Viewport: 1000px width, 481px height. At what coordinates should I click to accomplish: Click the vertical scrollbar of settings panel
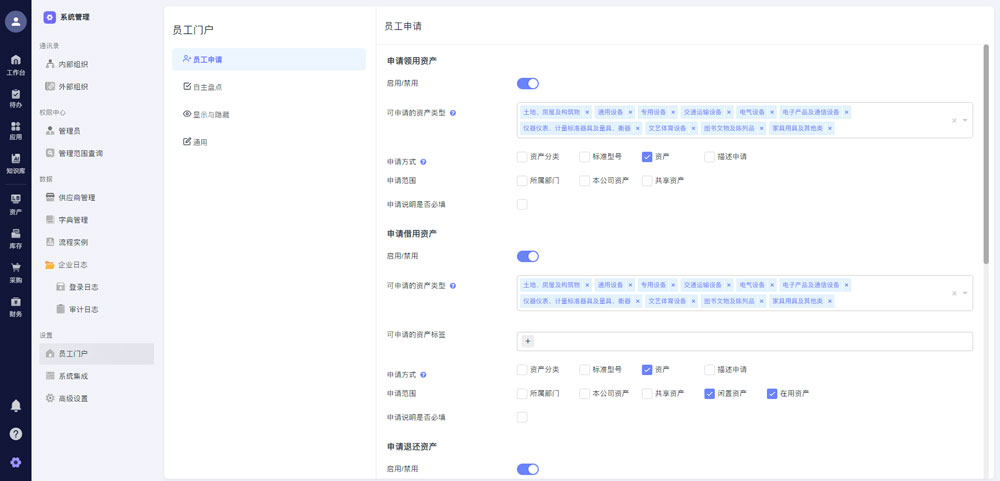(x=987, y=153)
